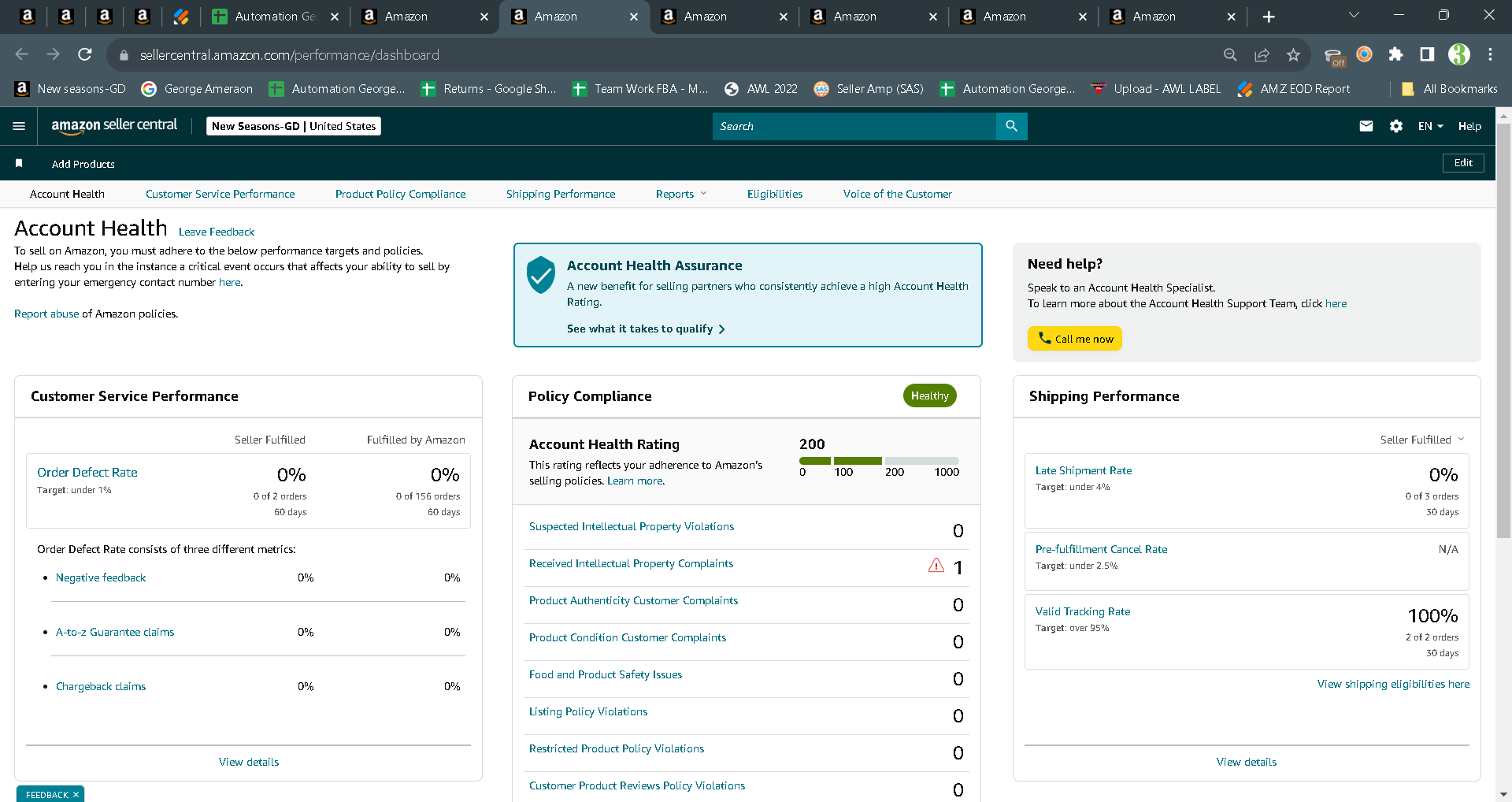This screenshot has height=802, width=1512.
Task: Click the amazon seller central logo
Action: [114, 126]
